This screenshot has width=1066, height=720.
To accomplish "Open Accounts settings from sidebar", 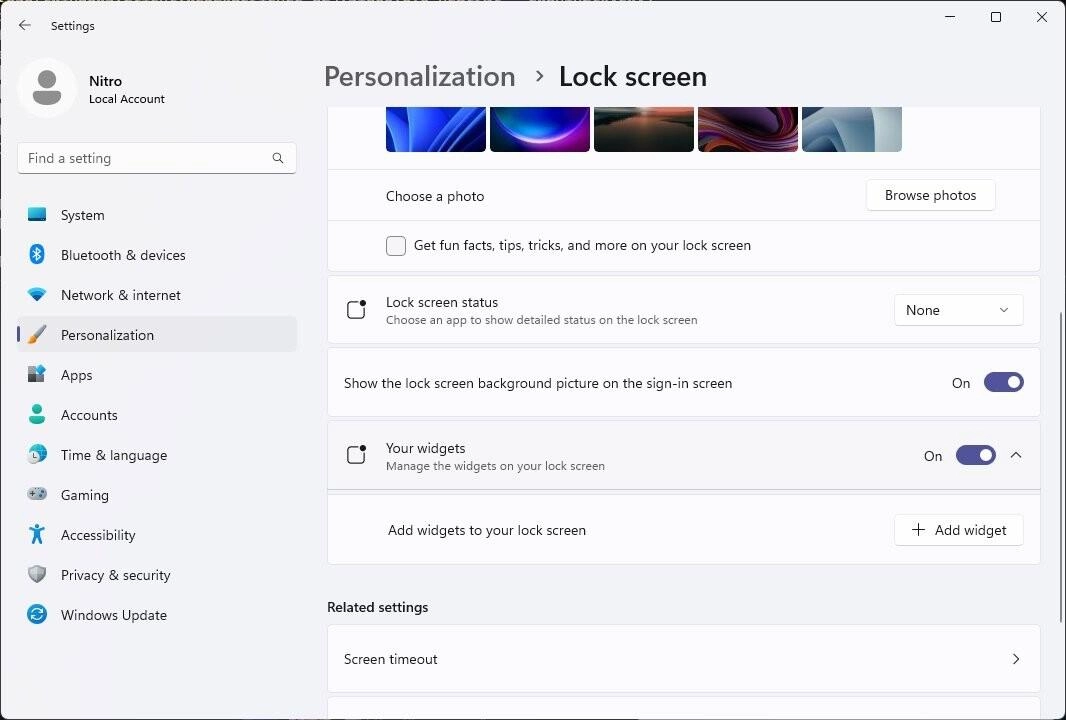I will point(89,415).
